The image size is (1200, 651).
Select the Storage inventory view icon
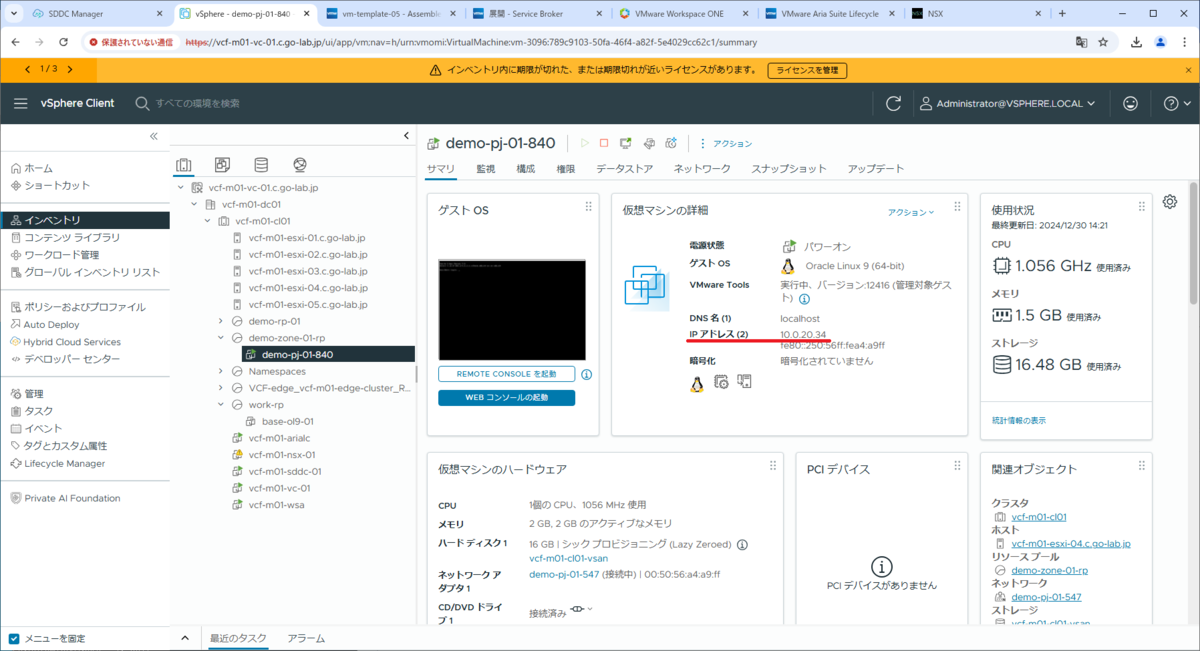click(x=261, y=165)
